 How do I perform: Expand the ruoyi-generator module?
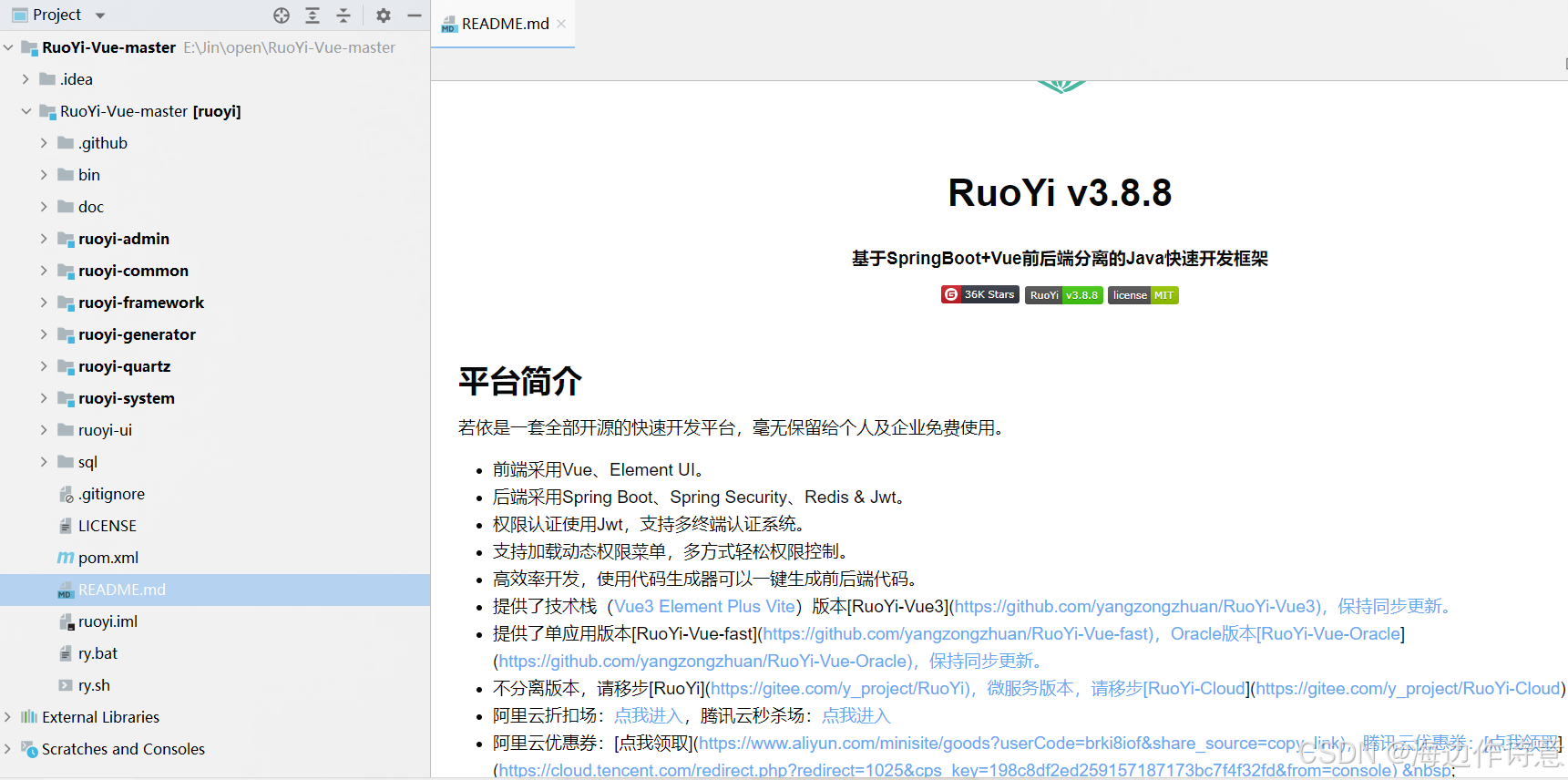(44, 334)
